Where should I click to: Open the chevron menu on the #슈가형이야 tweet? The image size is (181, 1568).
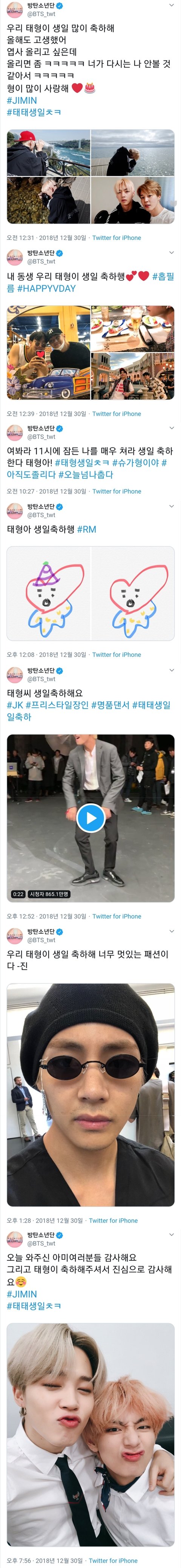click(x=171, y=428)
